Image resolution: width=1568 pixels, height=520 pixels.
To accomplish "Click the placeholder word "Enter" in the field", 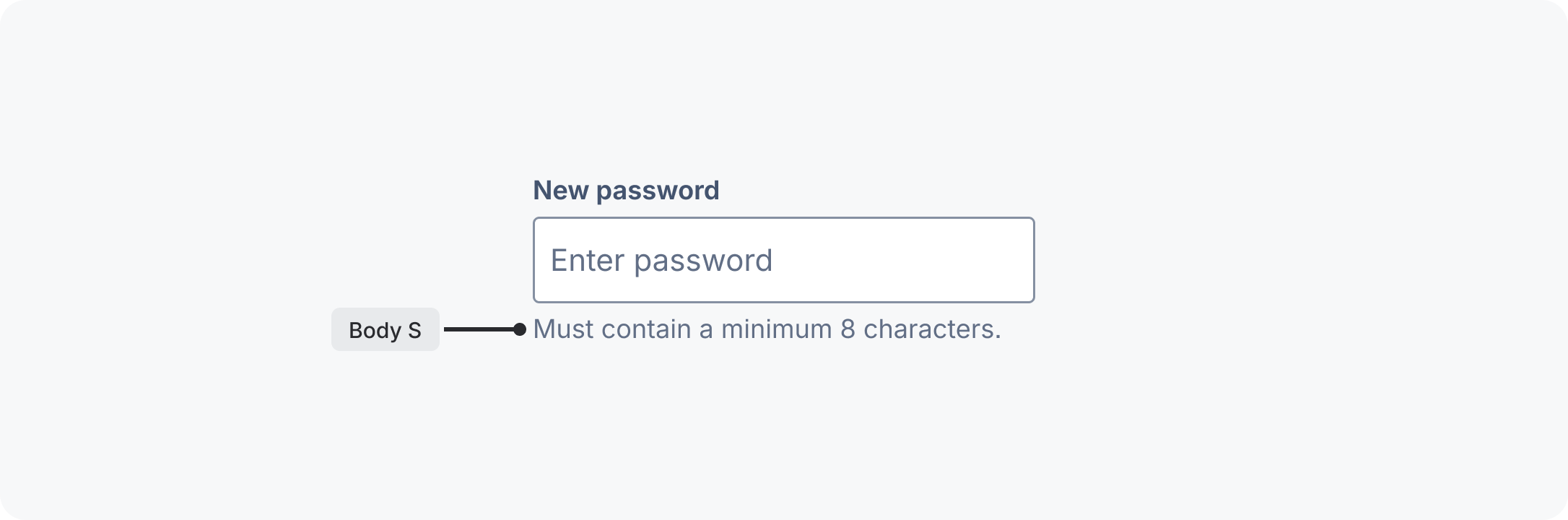I will (586, 261).
